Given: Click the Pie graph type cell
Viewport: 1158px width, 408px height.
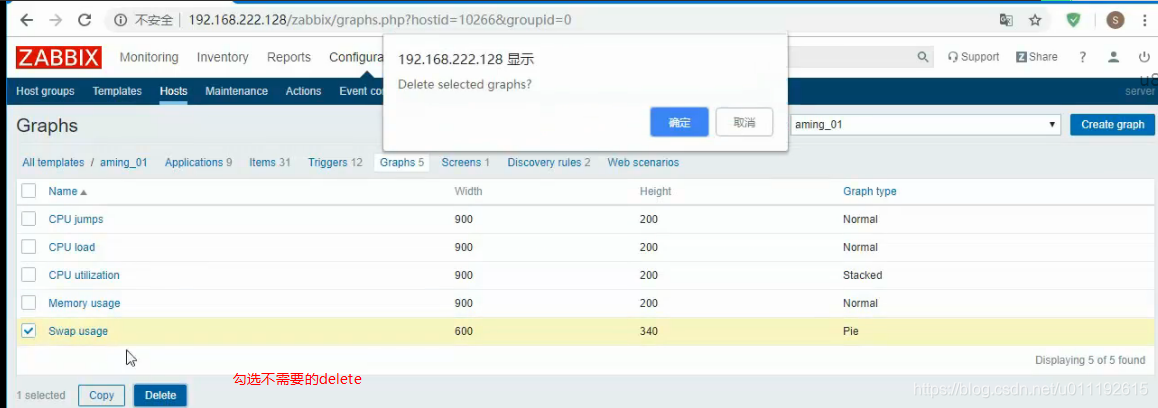Looking at the screenshot, I should (851, 332).
